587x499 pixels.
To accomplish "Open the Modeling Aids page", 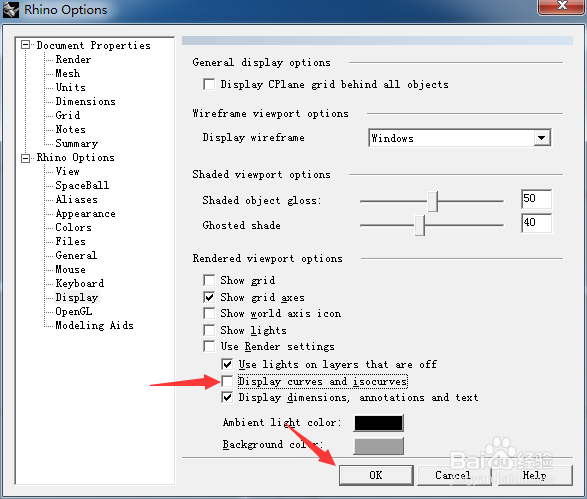I will pyautogui.click(x=94, y=326).
